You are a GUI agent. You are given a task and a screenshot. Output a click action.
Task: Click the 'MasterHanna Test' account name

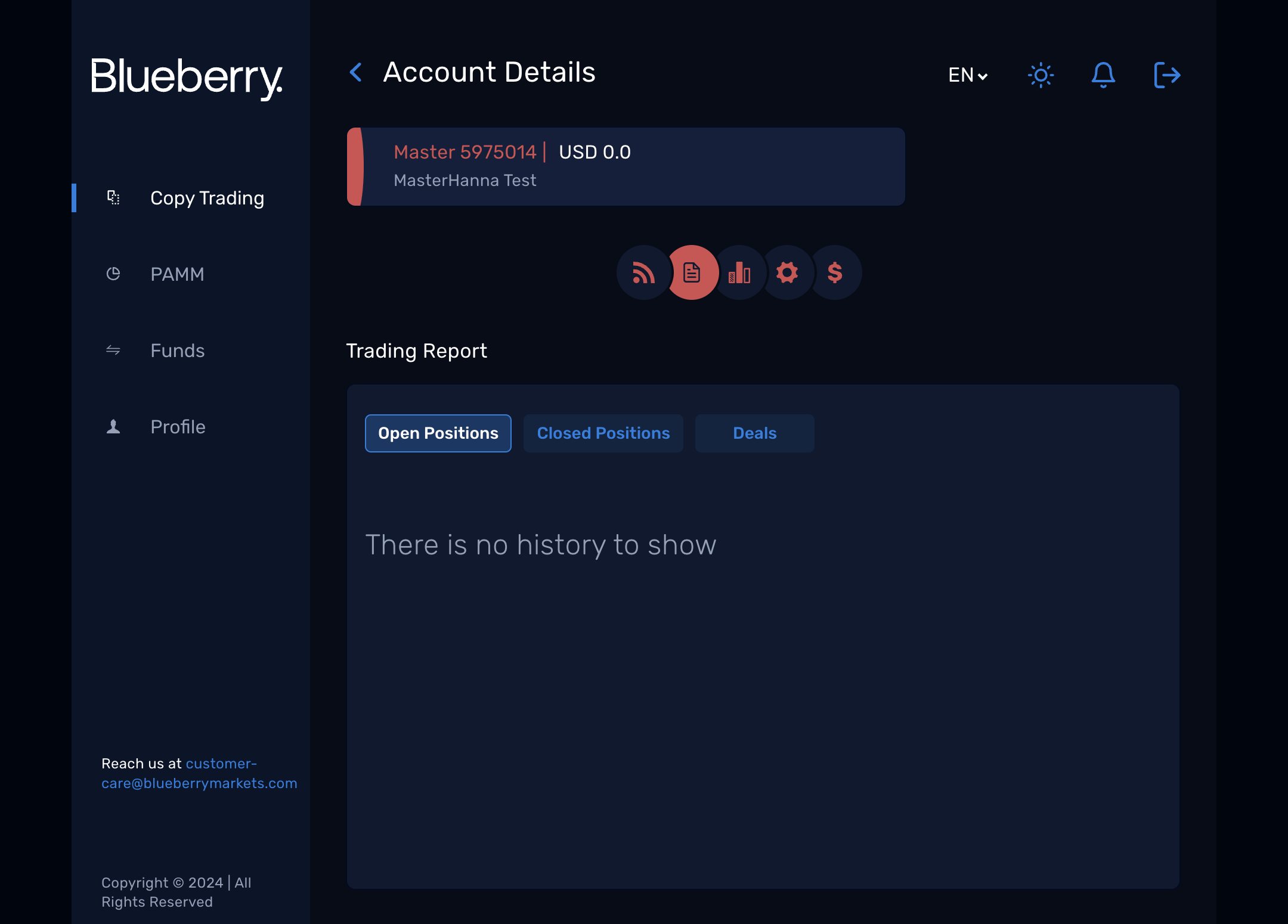tap(465, 180)
